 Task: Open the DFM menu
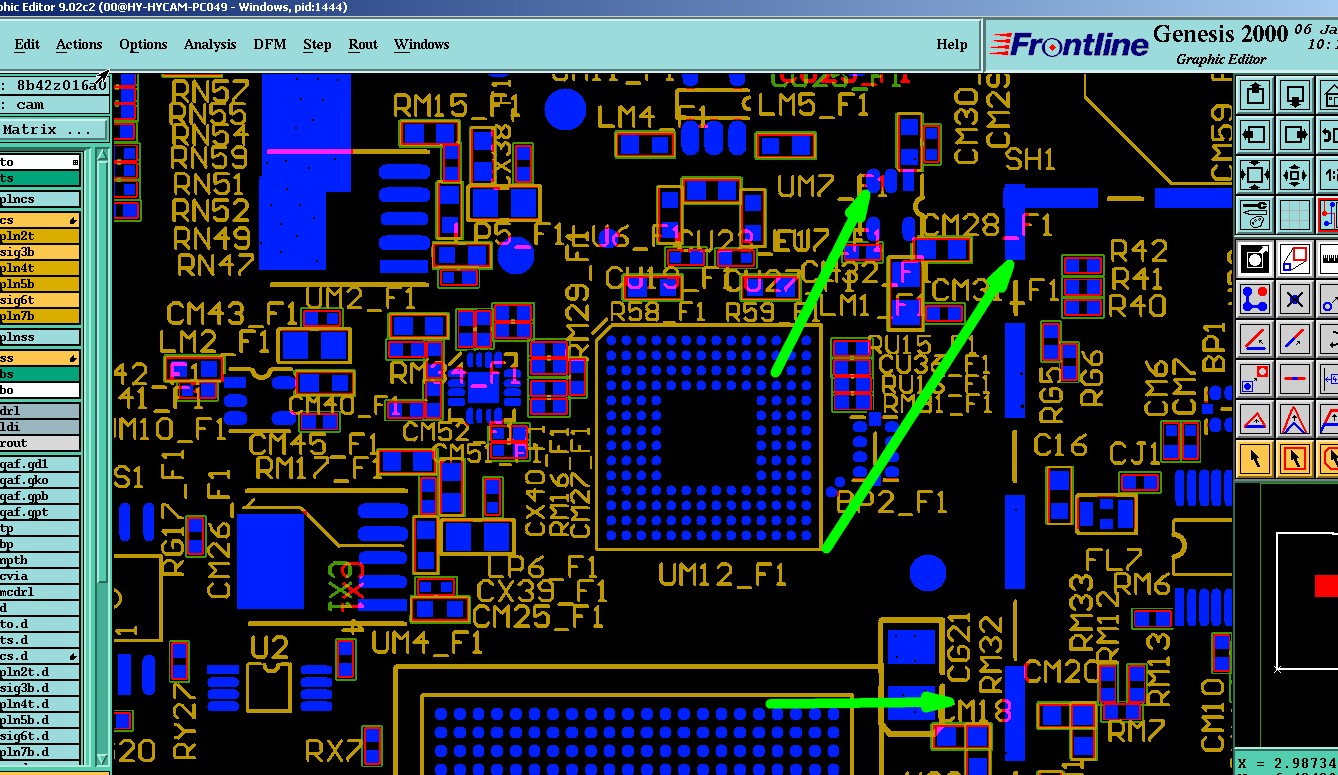coord(270,44)
